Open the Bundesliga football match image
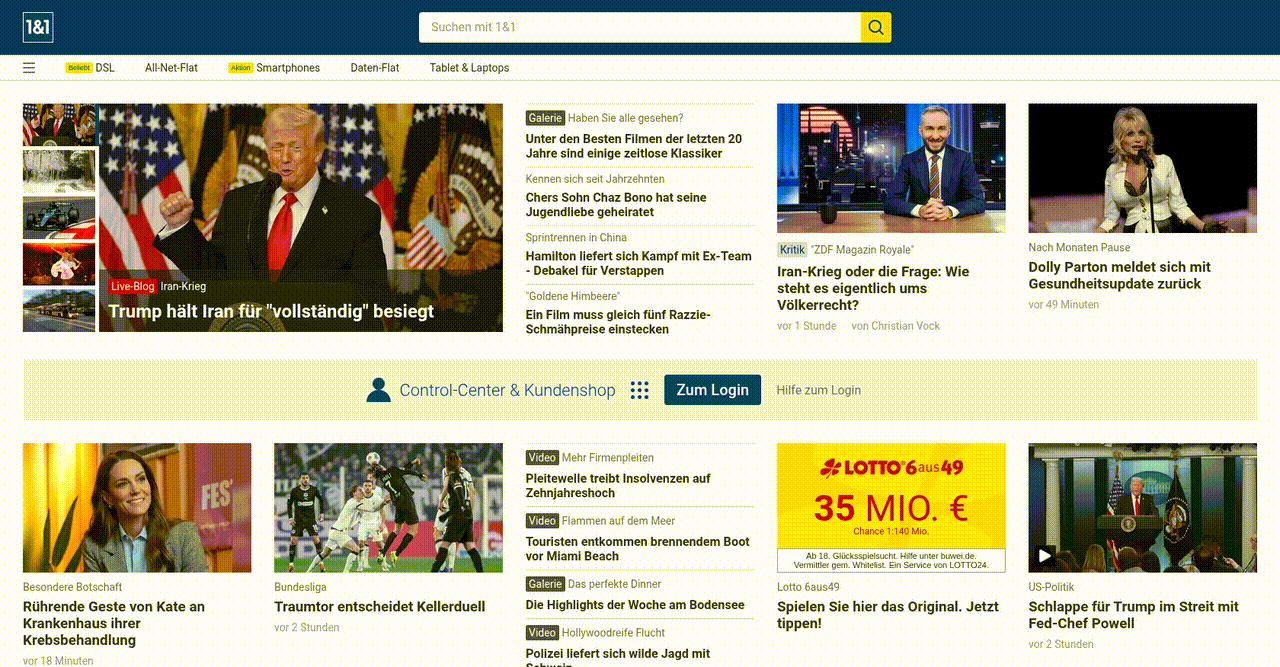Viewport: 1280px width, 667px height. (388, 508)
